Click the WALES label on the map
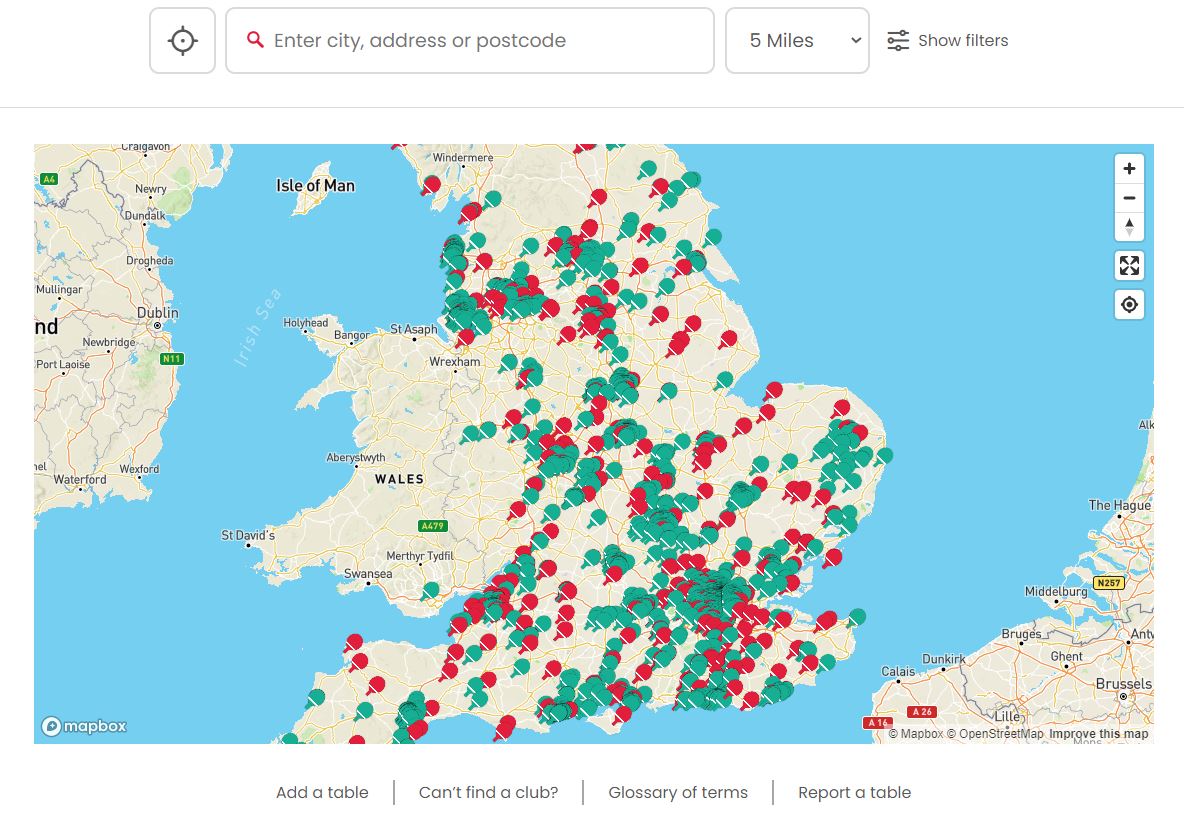The width and height of the screenshot is (1184, 832). coord(399,479)
